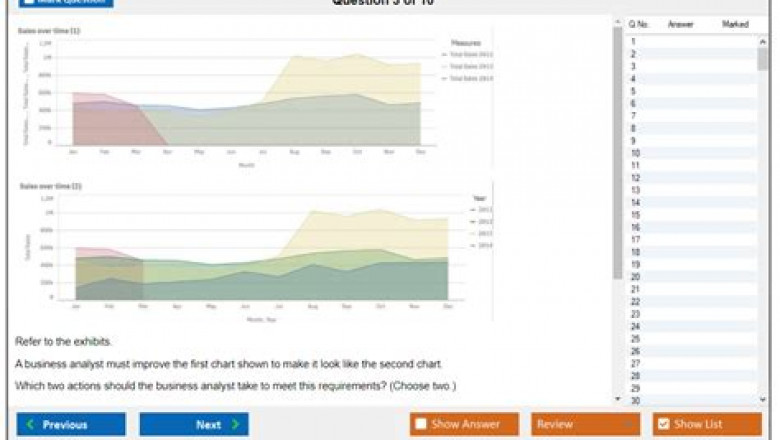The image size is (780, 440).
Task: Click the question pane vertical scrollbar
Action: [x=617, y=150]
